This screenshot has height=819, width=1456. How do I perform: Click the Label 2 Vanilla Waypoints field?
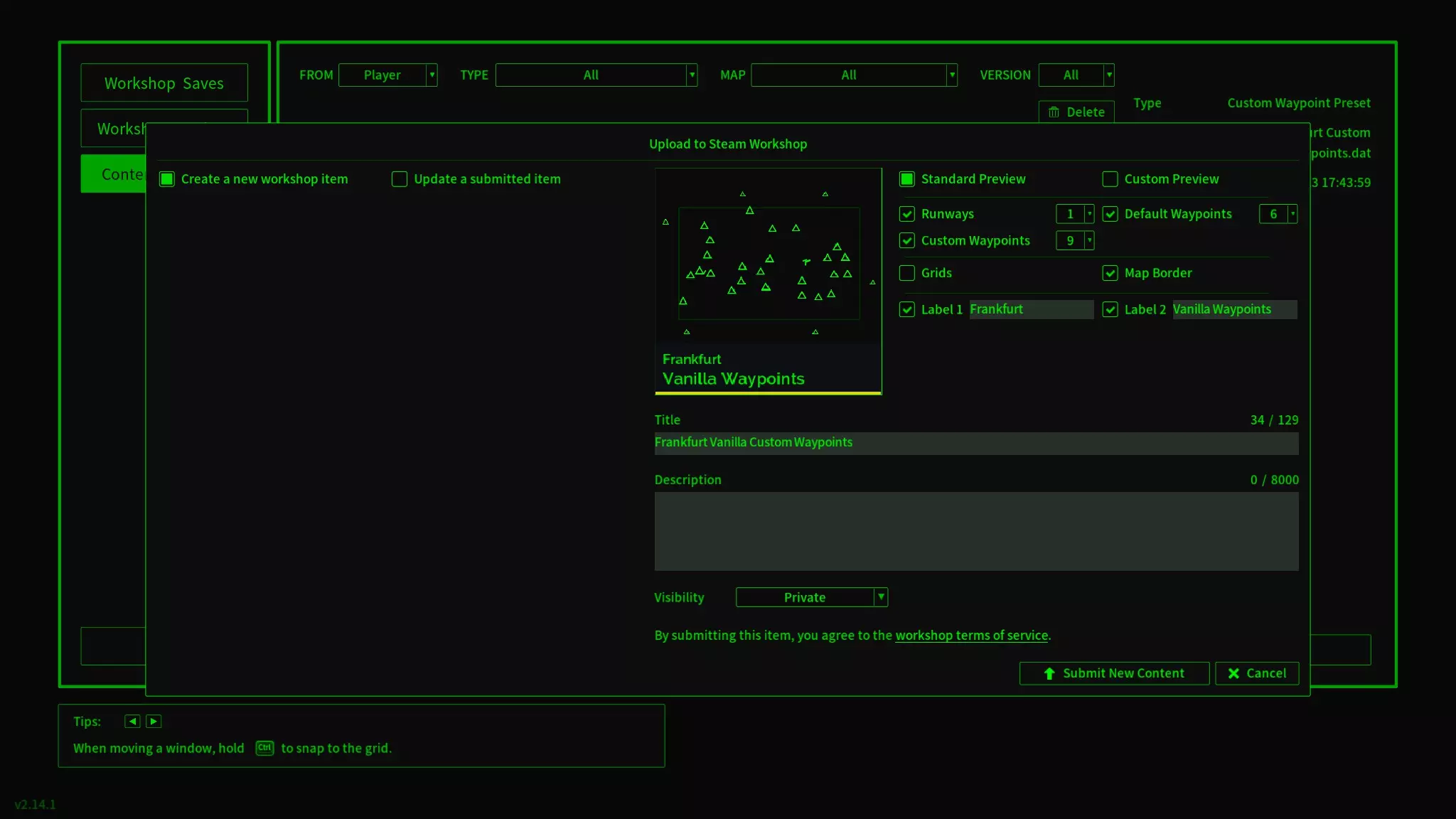[x=1234, y=309]
